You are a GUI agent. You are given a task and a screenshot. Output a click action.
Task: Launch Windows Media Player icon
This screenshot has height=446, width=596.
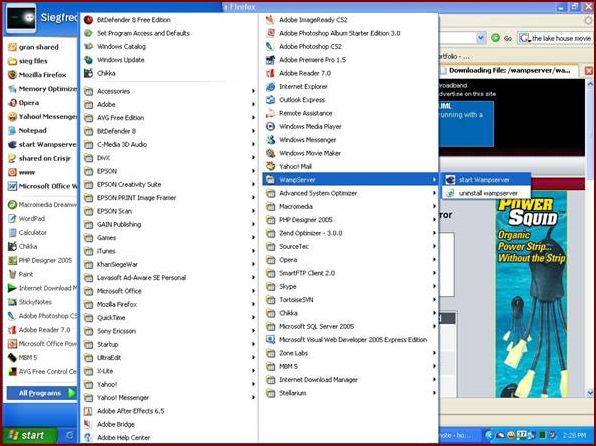(270, 126)
